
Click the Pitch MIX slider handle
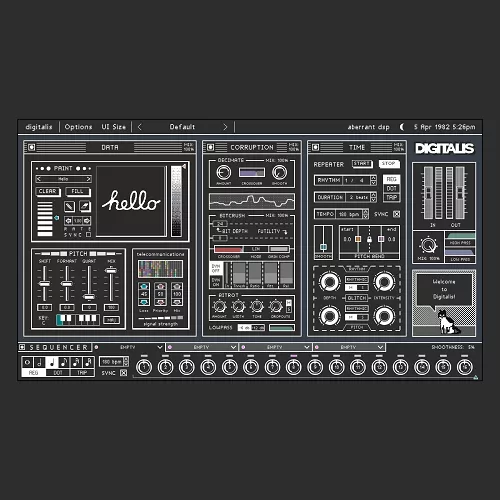(x=111, y=270)
